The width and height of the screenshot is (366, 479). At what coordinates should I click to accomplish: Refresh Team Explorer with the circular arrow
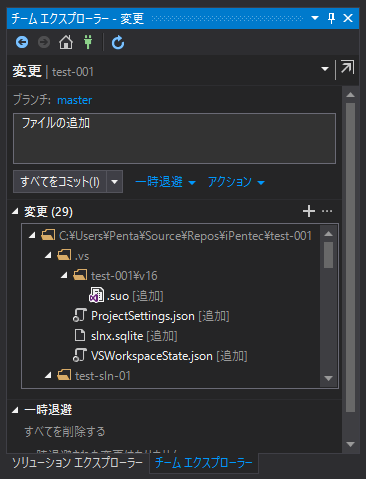(118, 43)
